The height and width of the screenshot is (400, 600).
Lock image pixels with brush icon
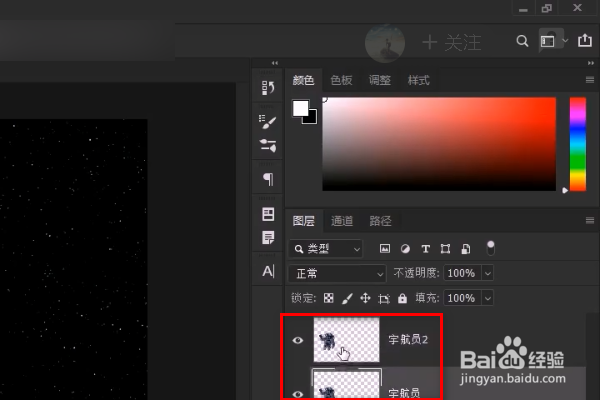(347, 298)
